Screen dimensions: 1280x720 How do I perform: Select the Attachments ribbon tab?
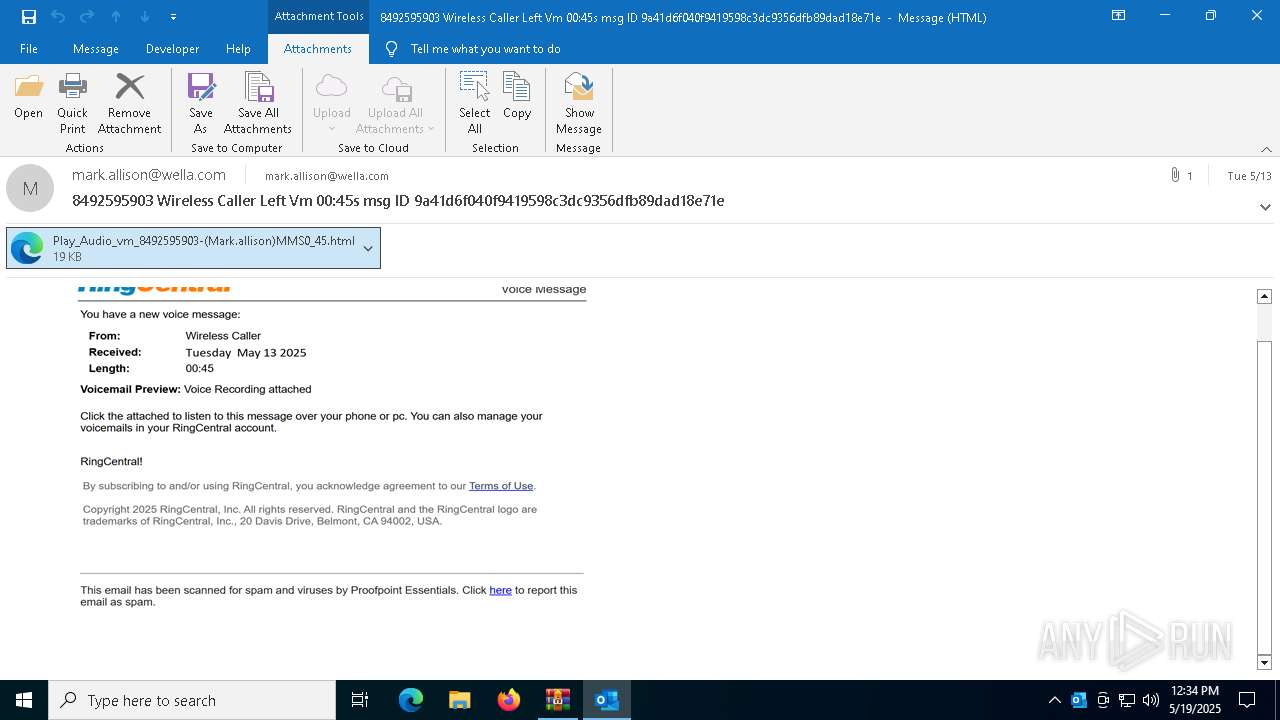[x=318, y=48]
